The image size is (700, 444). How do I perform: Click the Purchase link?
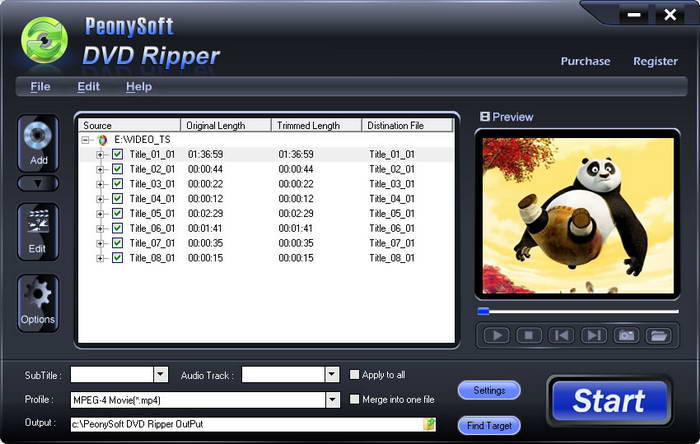tap(585, 61)
